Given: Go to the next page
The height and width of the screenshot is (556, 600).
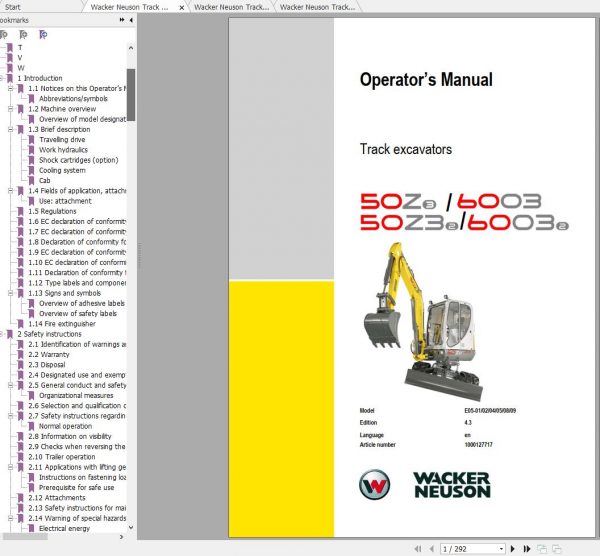Looking at the screenshot, I should point(513,549).
